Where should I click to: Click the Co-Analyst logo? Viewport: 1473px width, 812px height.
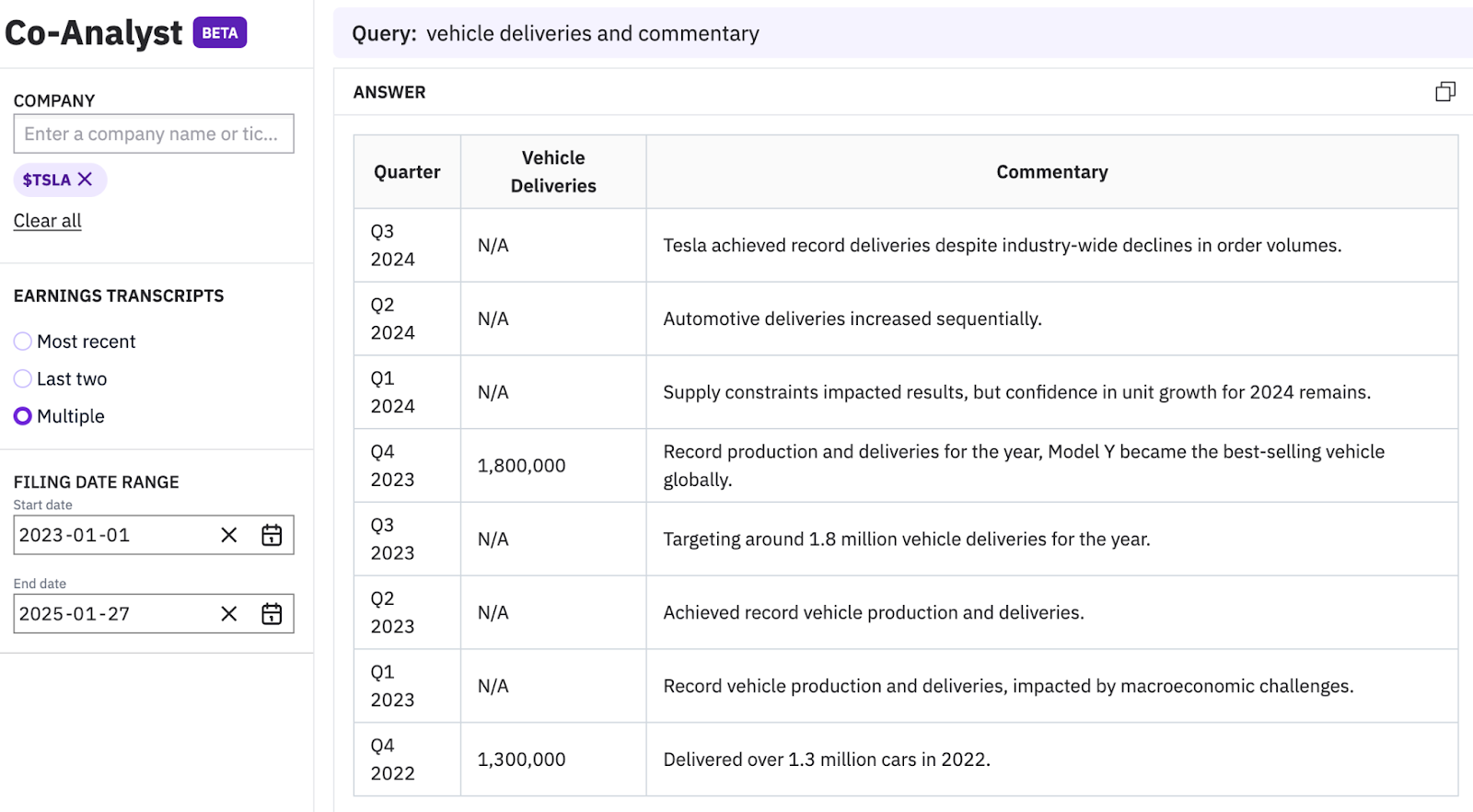click(93, 33)
